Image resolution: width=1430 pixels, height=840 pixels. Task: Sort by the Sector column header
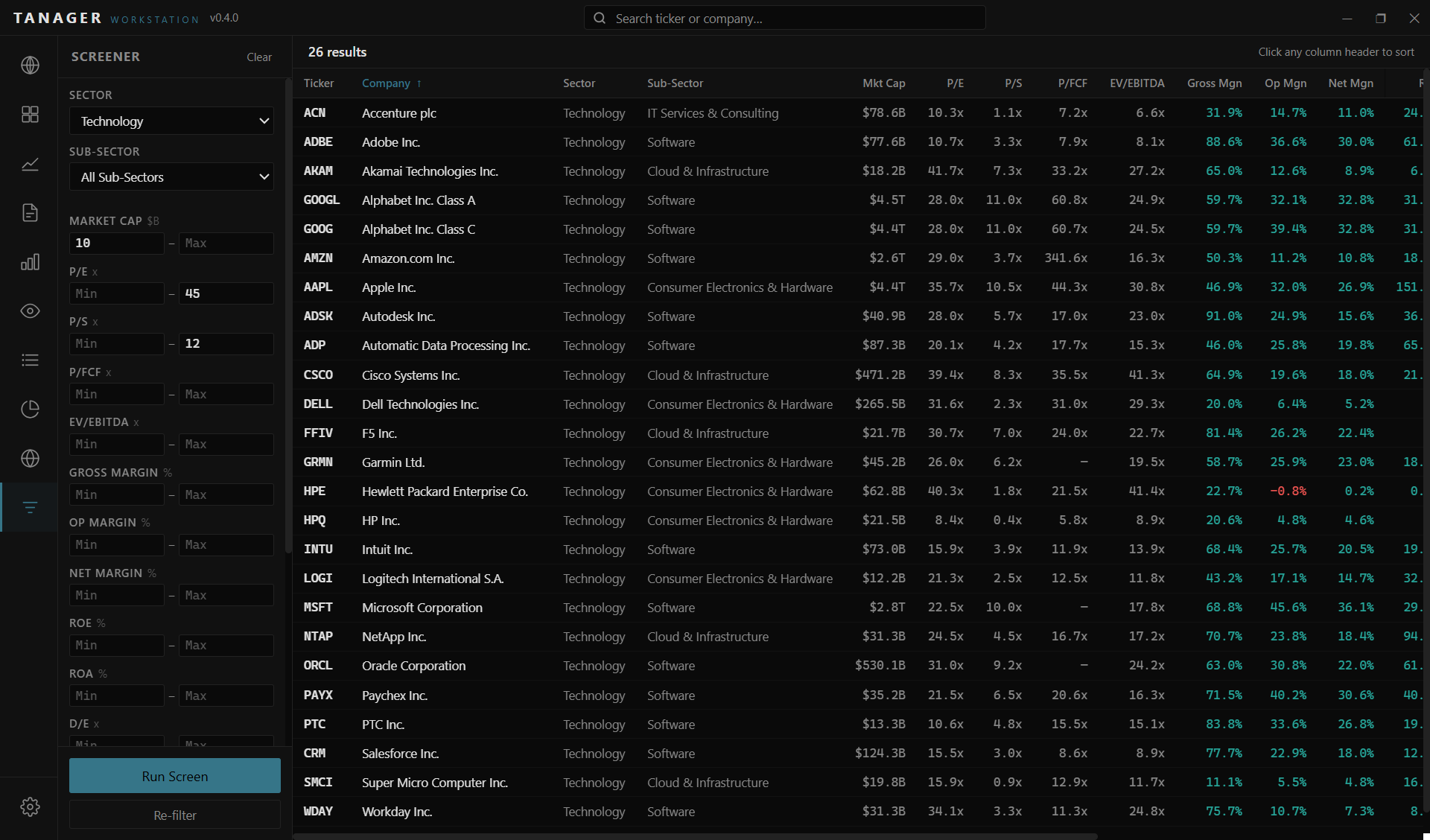579,83
